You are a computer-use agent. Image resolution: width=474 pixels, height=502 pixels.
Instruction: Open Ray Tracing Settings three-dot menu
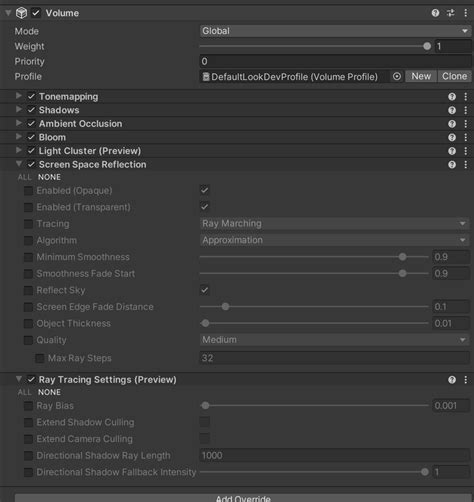click(x=466, y=380)
